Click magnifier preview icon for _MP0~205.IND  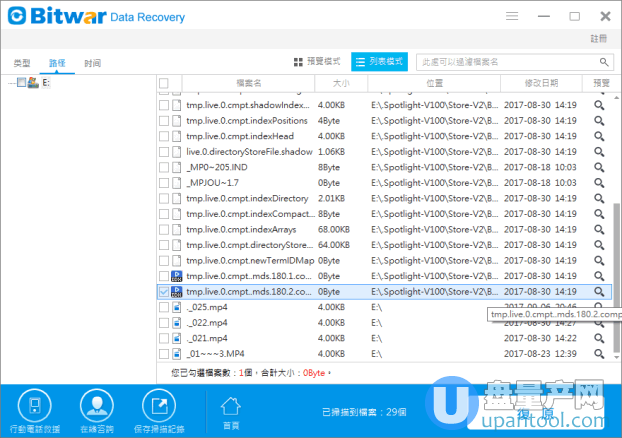pyautogui.click(x=600, y=167)
